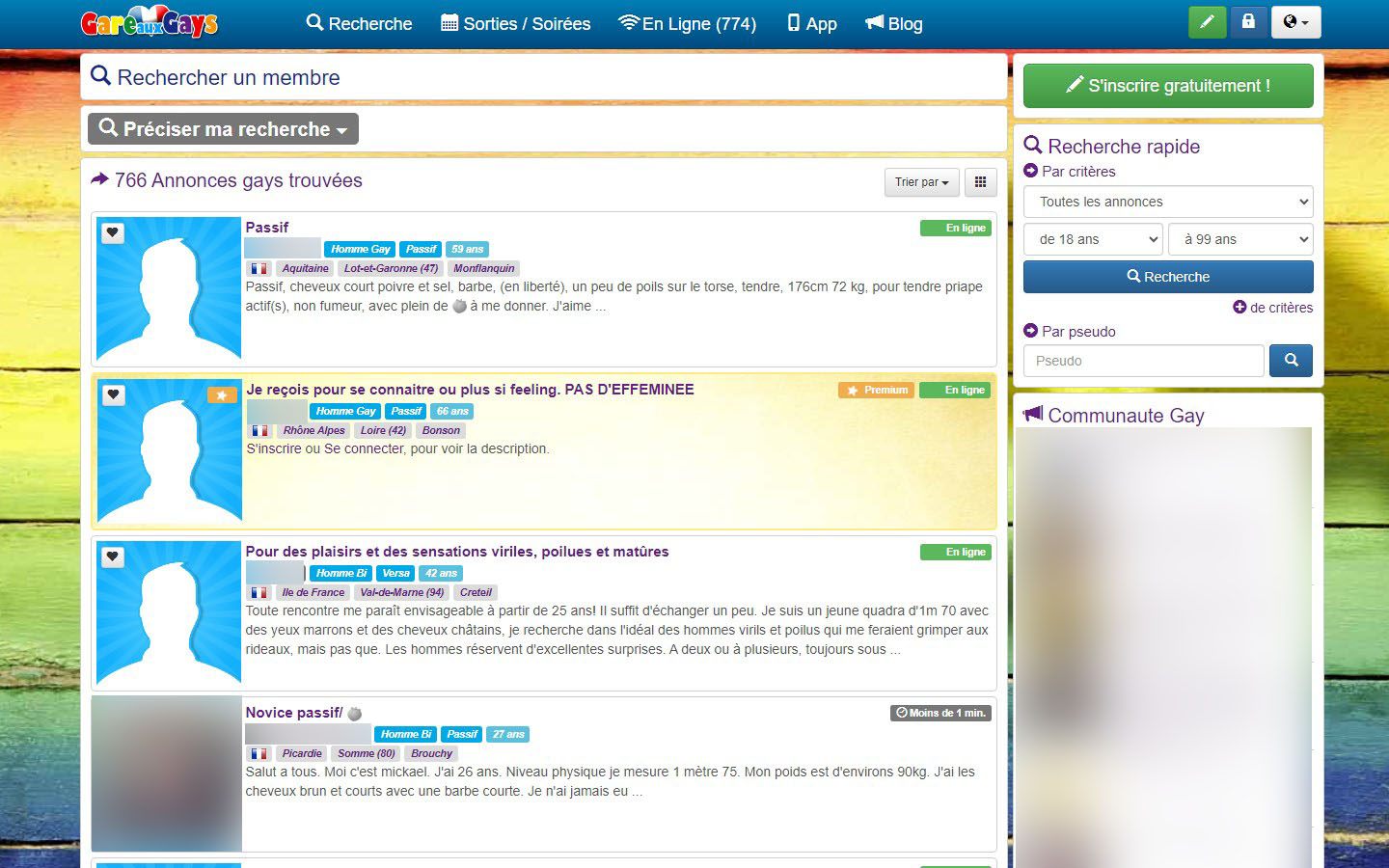Click the Versa tag on third listing
This screenshot has width=1389, height=868.
(x=395, y=573)
